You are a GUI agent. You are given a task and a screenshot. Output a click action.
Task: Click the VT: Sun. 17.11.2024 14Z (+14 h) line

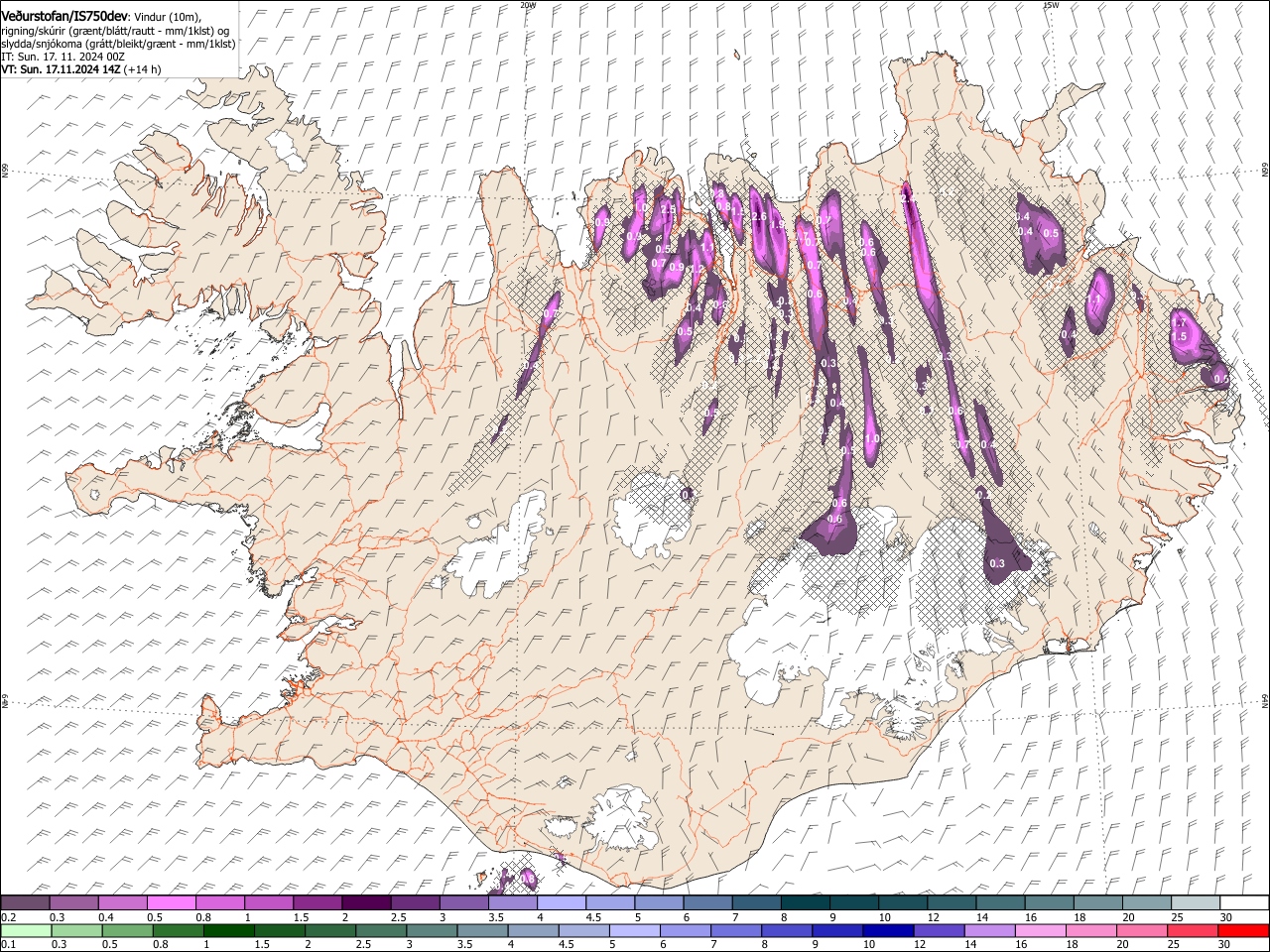click(x=81, y=69)
